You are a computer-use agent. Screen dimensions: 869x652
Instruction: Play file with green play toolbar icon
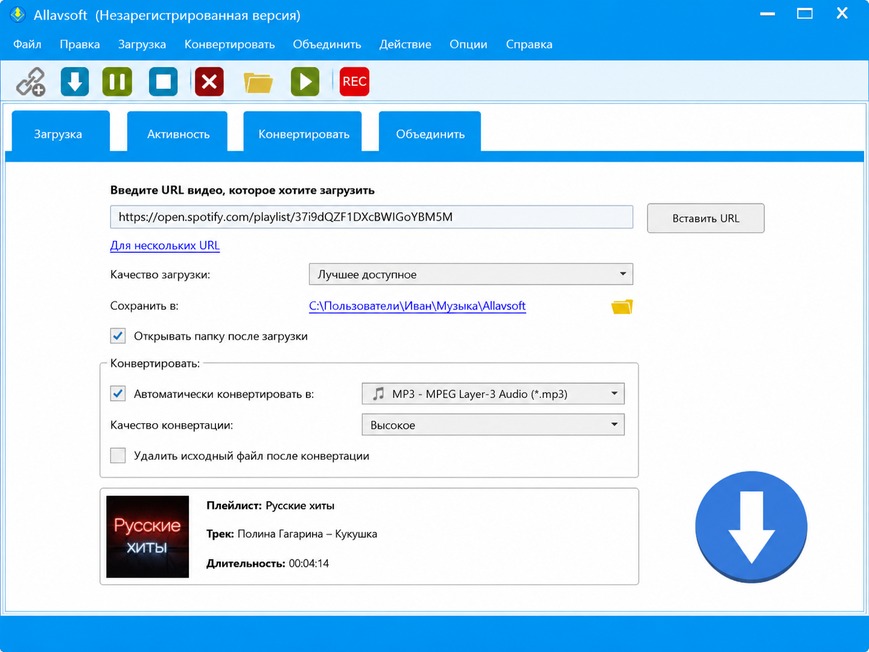[x=305, y=82]
